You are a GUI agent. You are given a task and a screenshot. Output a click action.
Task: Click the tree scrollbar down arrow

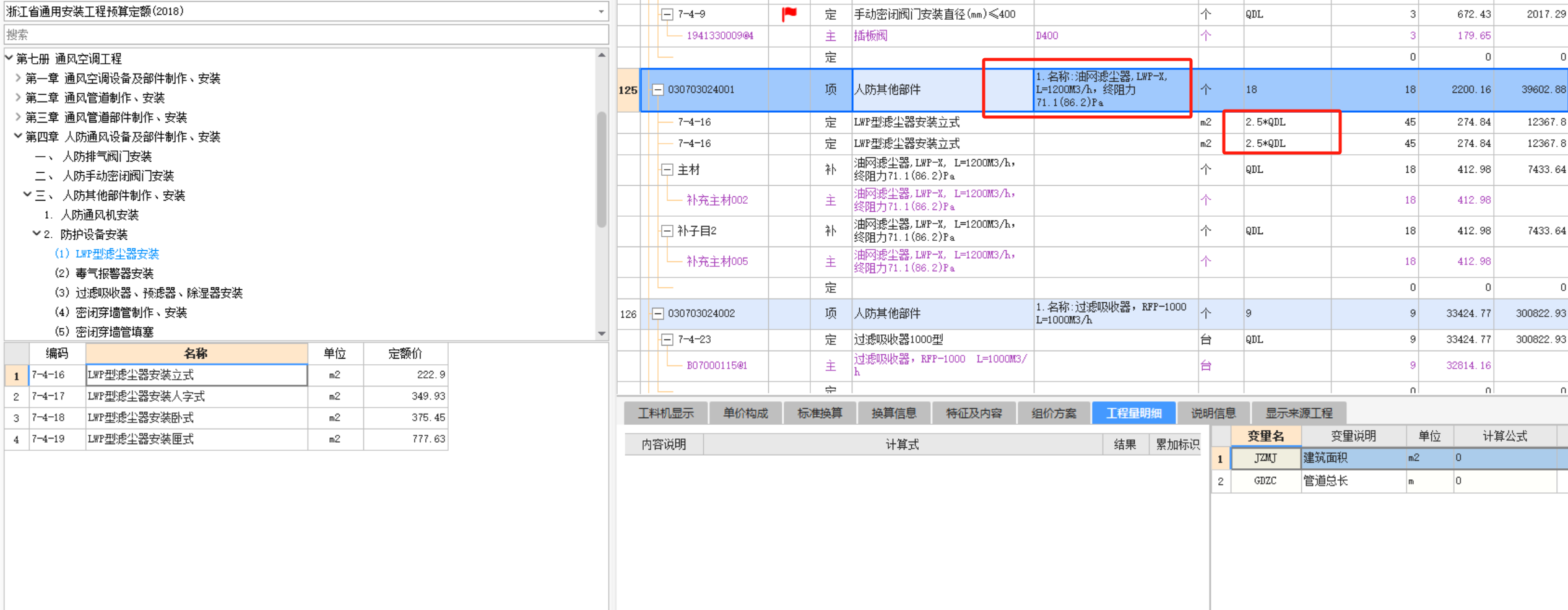click(x=602, y=334)
